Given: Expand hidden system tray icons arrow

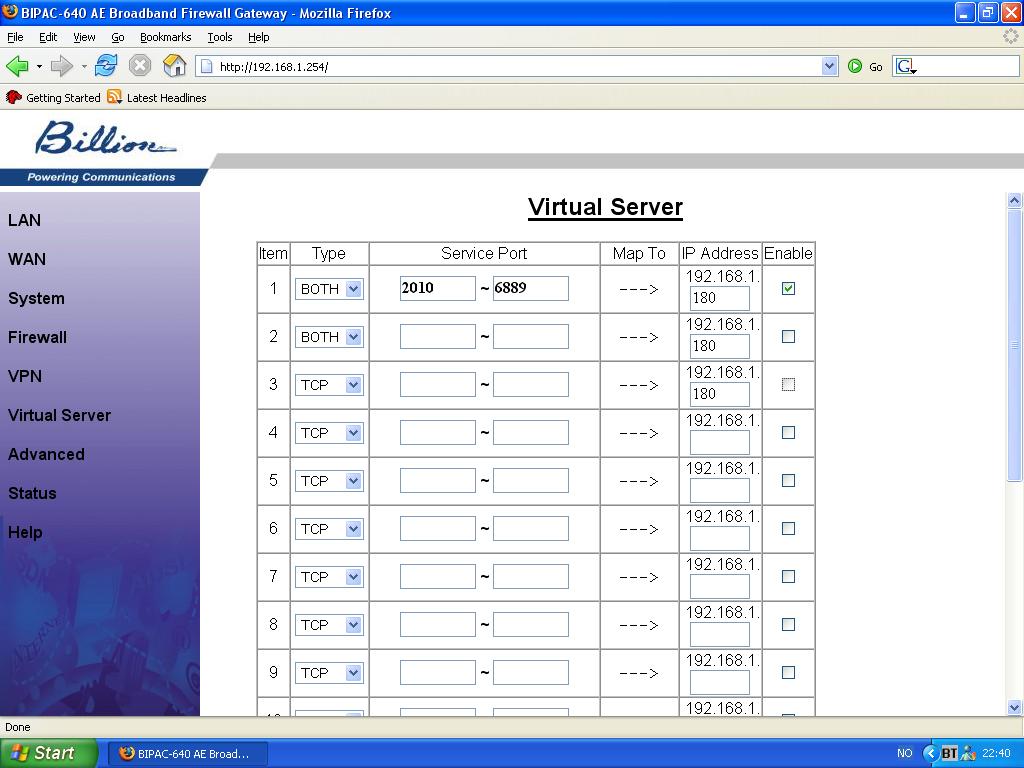Looking at the screenshot, I should (930, 753).
